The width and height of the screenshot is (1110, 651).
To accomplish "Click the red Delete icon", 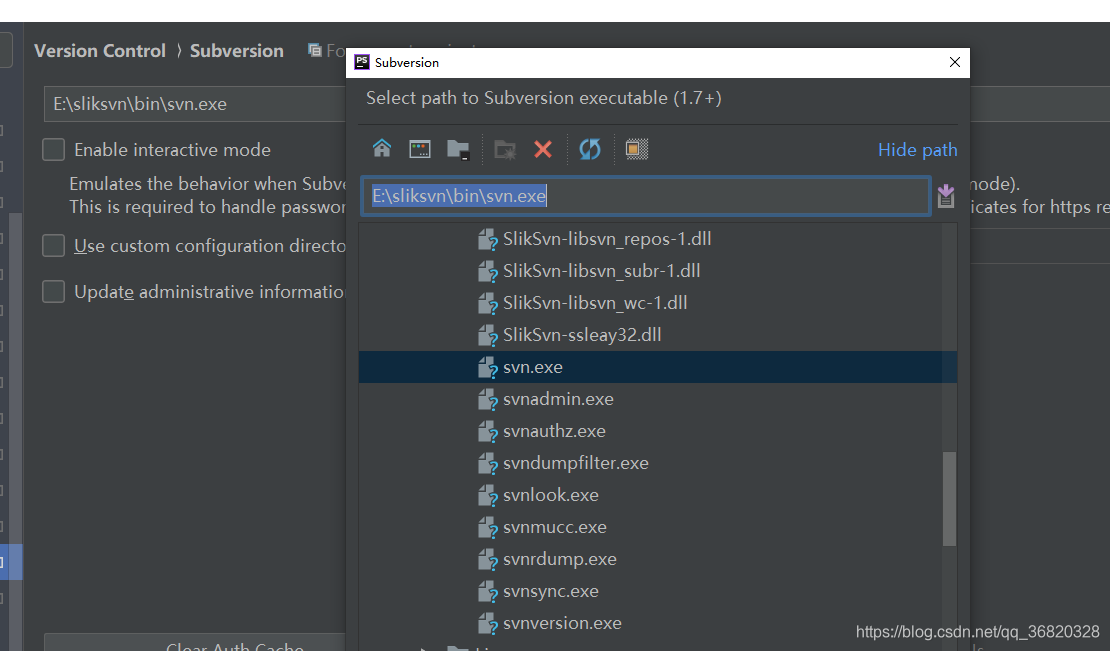I will pos(543,149).
